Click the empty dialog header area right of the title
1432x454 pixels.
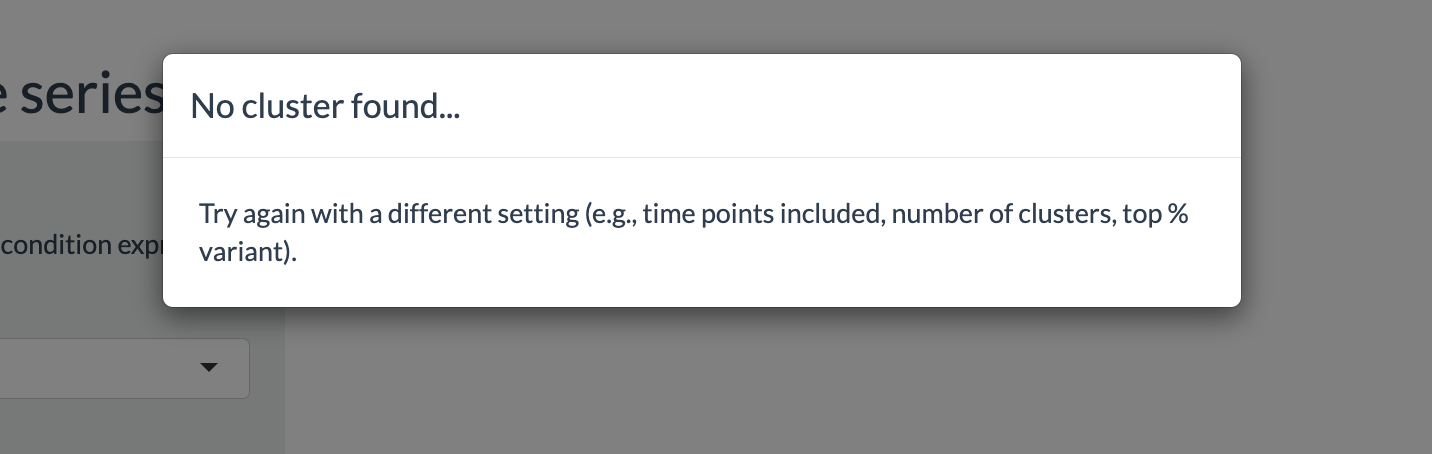click(x=850, y=105)
